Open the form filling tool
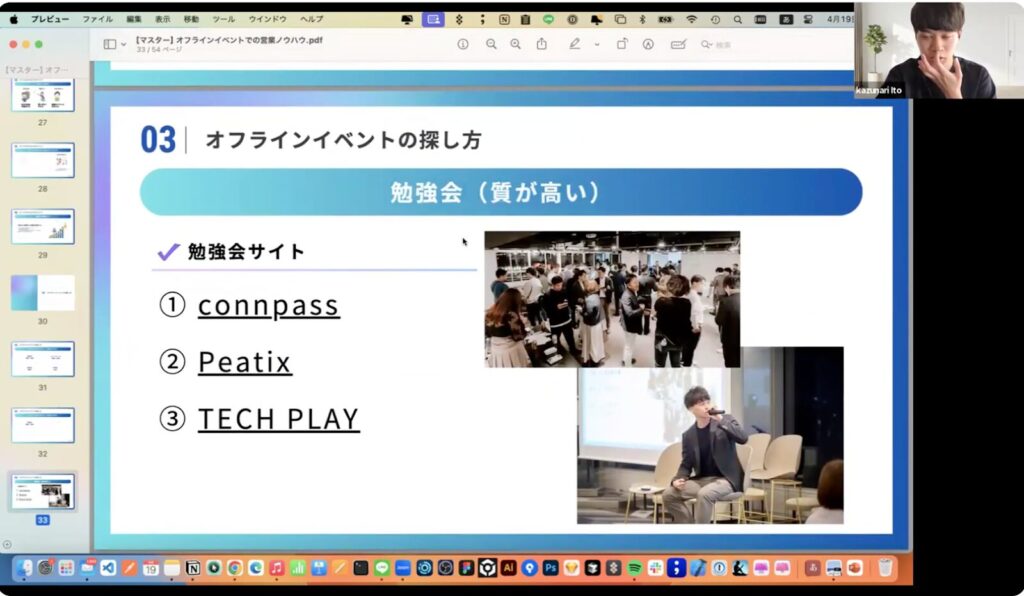 tap(678, 44)
